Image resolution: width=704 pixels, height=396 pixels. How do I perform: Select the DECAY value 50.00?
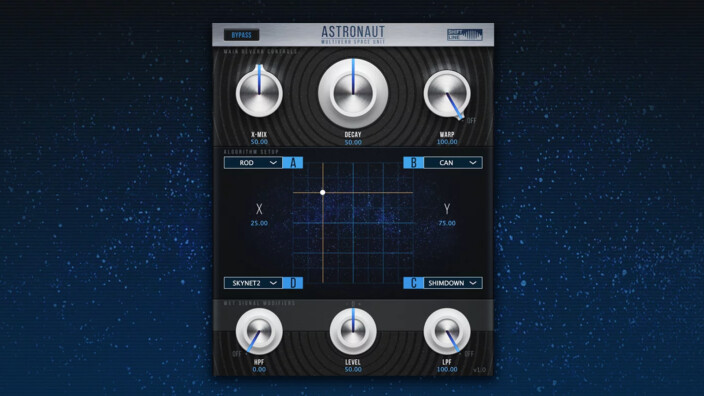coord(353,142)
